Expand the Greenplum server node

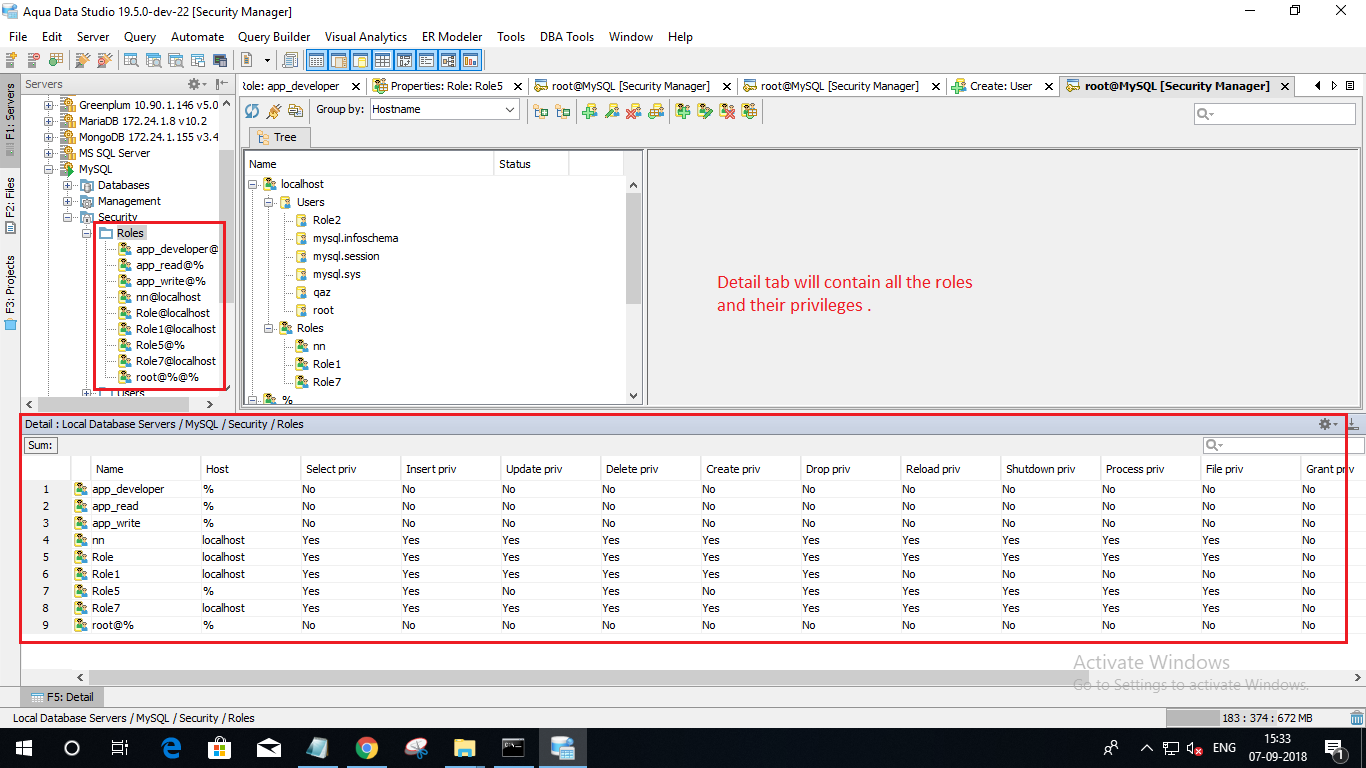tap(48, 105)
